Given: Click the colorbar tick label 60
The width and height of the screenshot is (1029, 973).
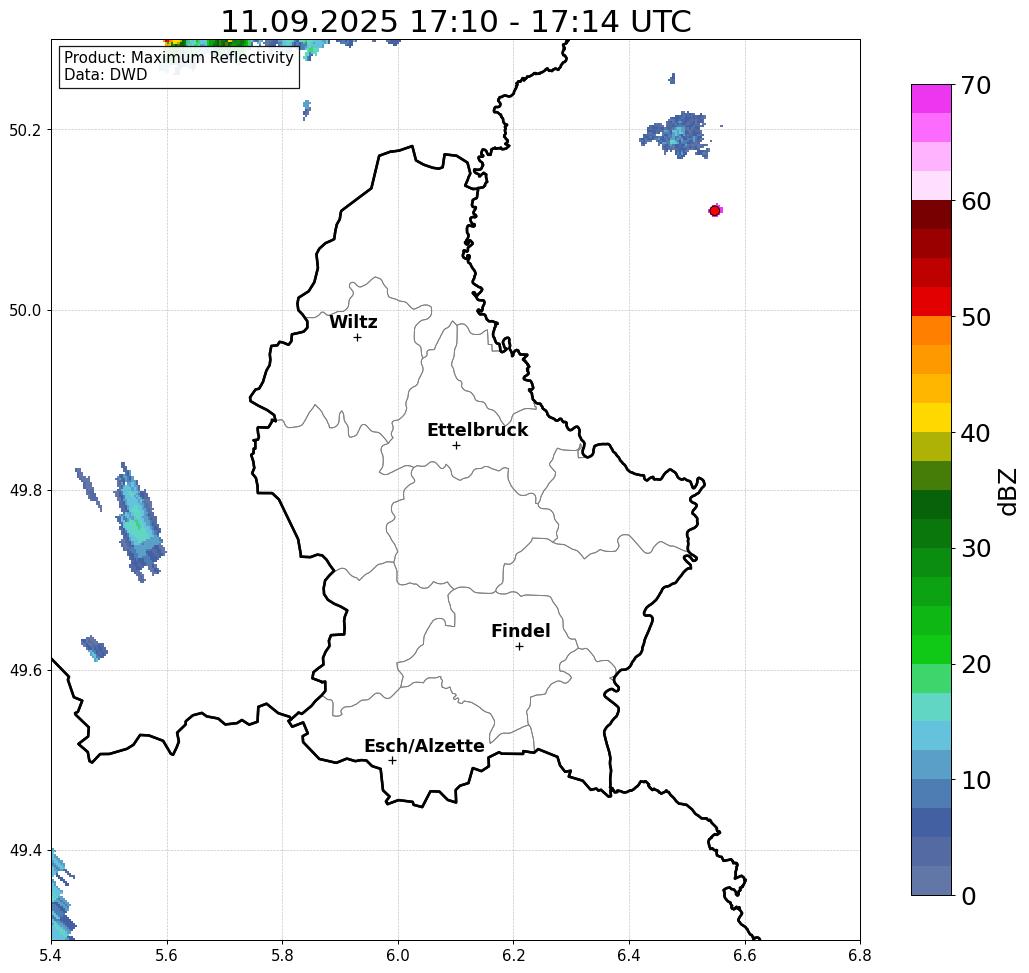Looking at the screenshot, I should tap(976, 201).
